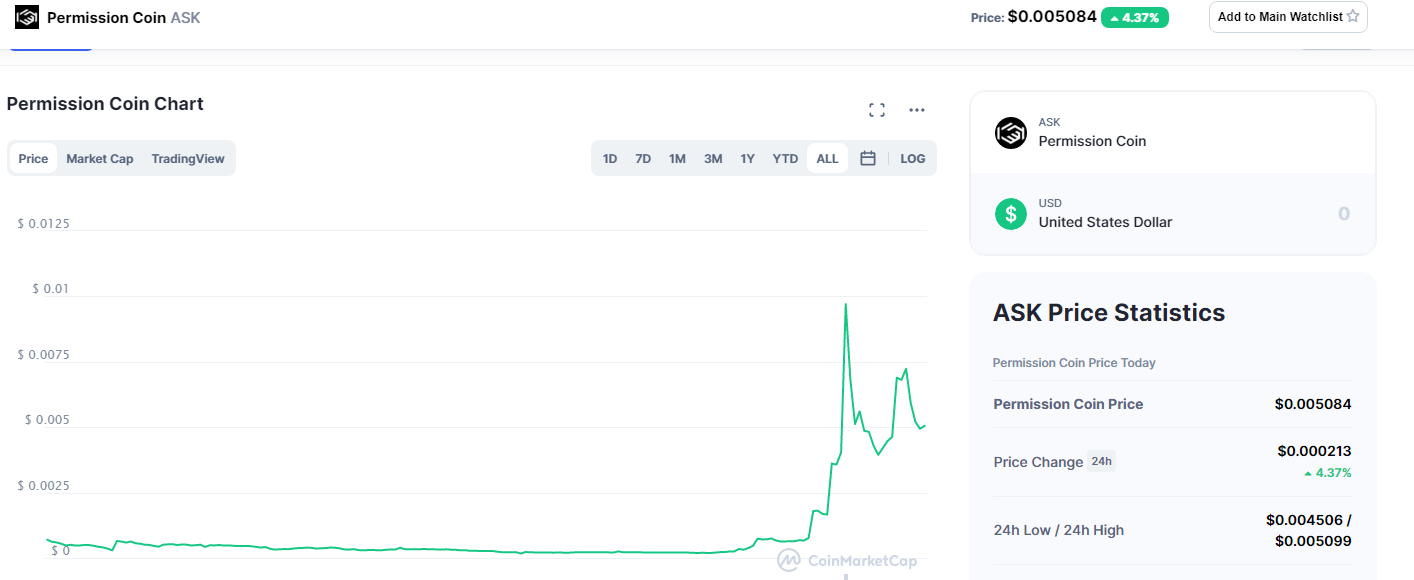Image resolution: width=1414 pixels, height=580 pixels.
Task: Select the 3M time range
Action: 713,158
